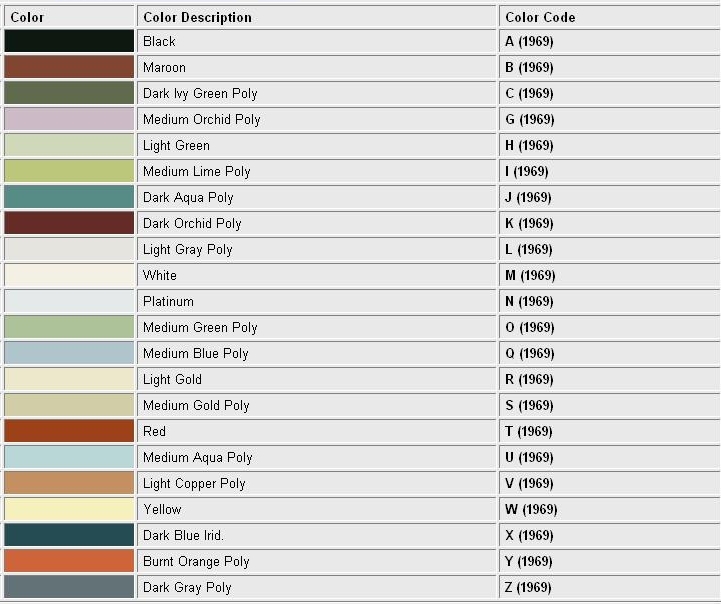
Task: Select the code M (1969) for White
Action: (x=530, y=275)
